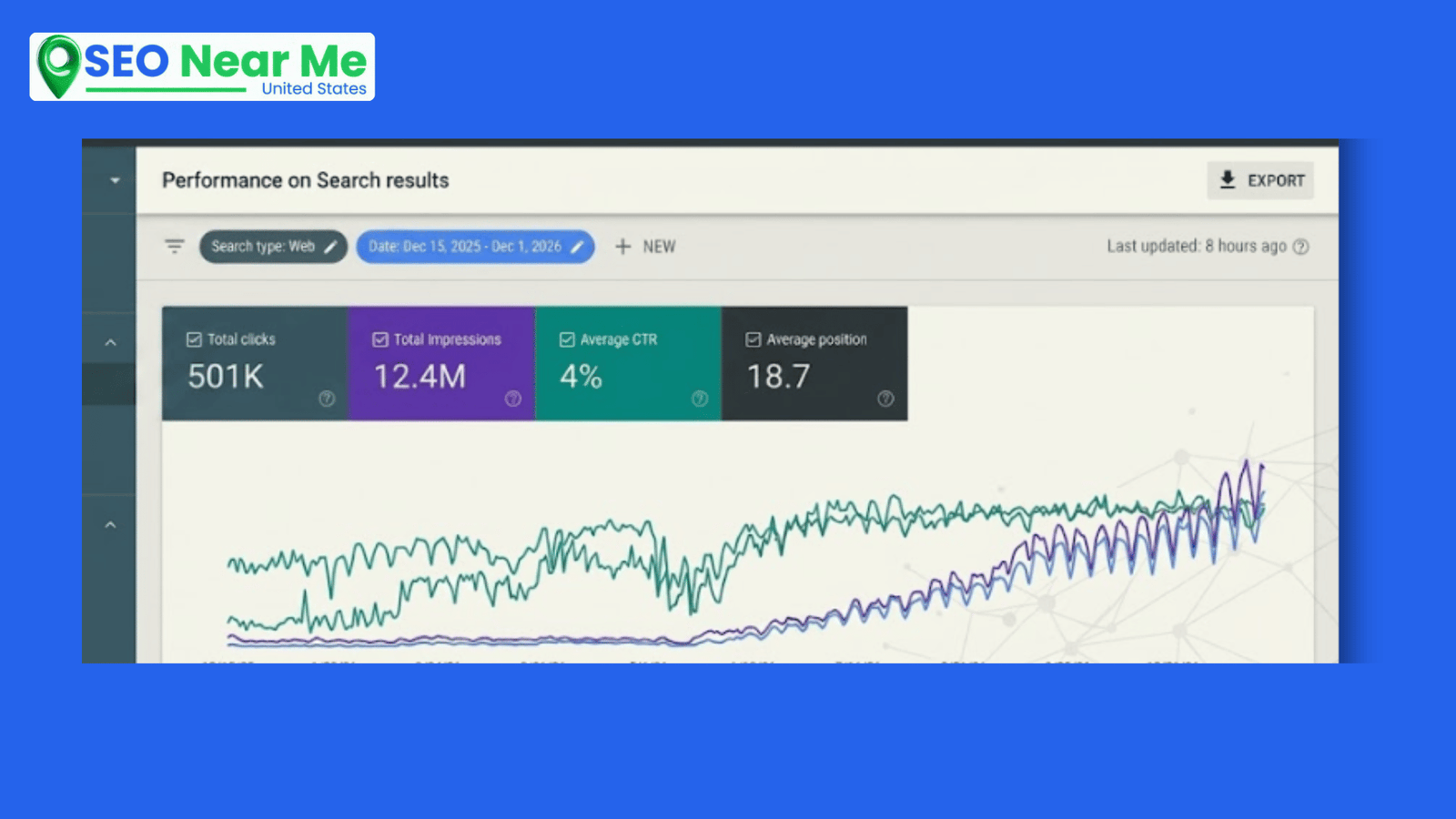Open the help icon on Total impressions card
This screenshot has width=1456, height=819.
[513, 399]
